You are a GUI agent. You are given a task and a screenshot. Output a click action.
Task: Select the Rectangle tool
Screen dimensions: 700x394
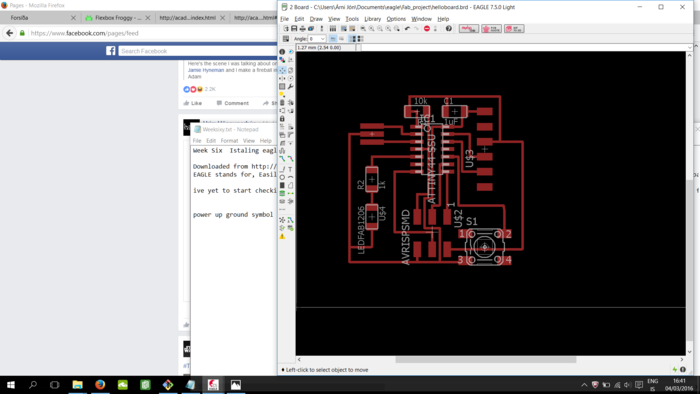282,185
